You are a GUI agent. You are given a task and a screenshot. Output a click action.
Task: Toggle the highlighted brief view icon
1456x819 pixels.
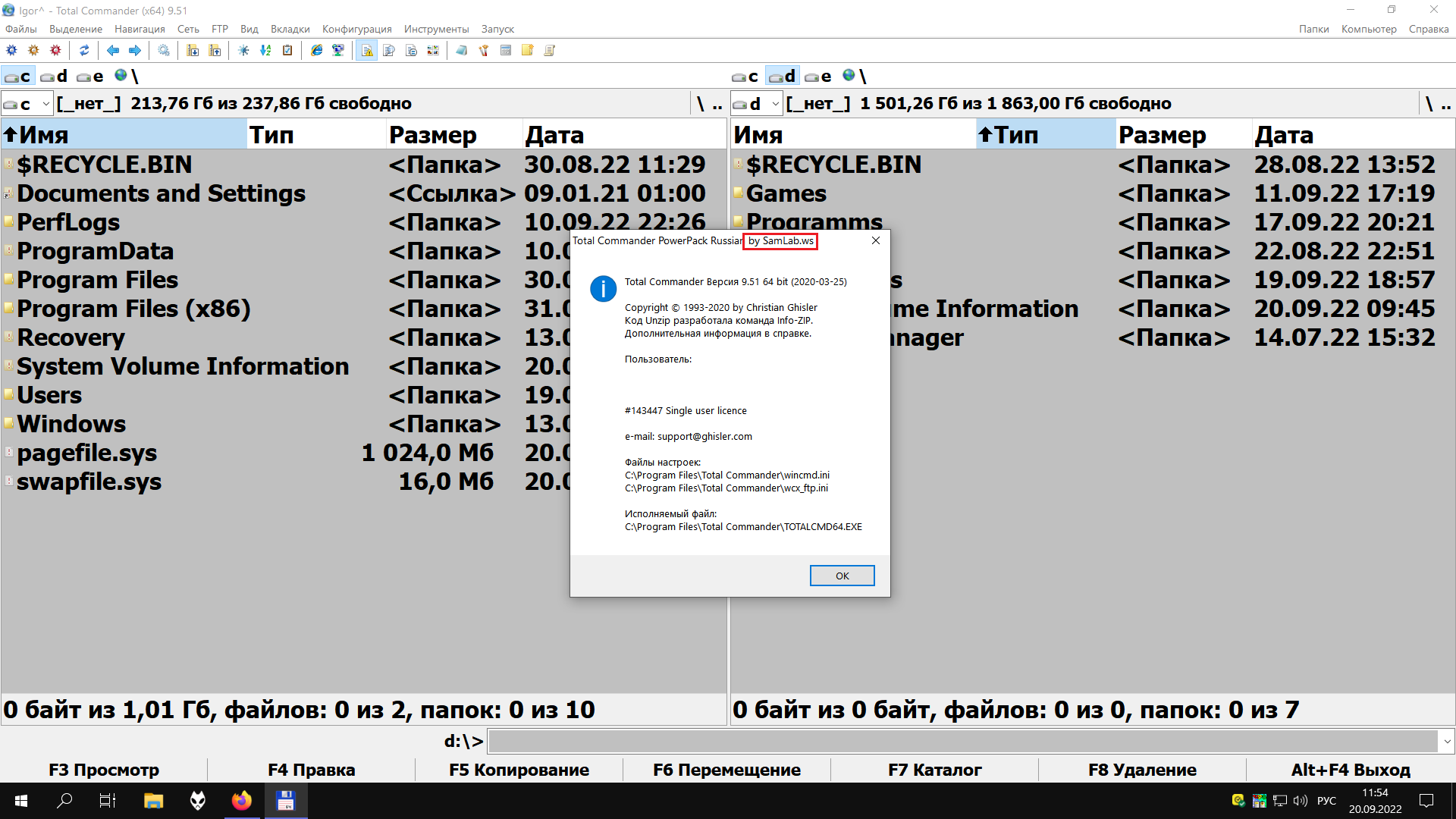coord(367,51)
